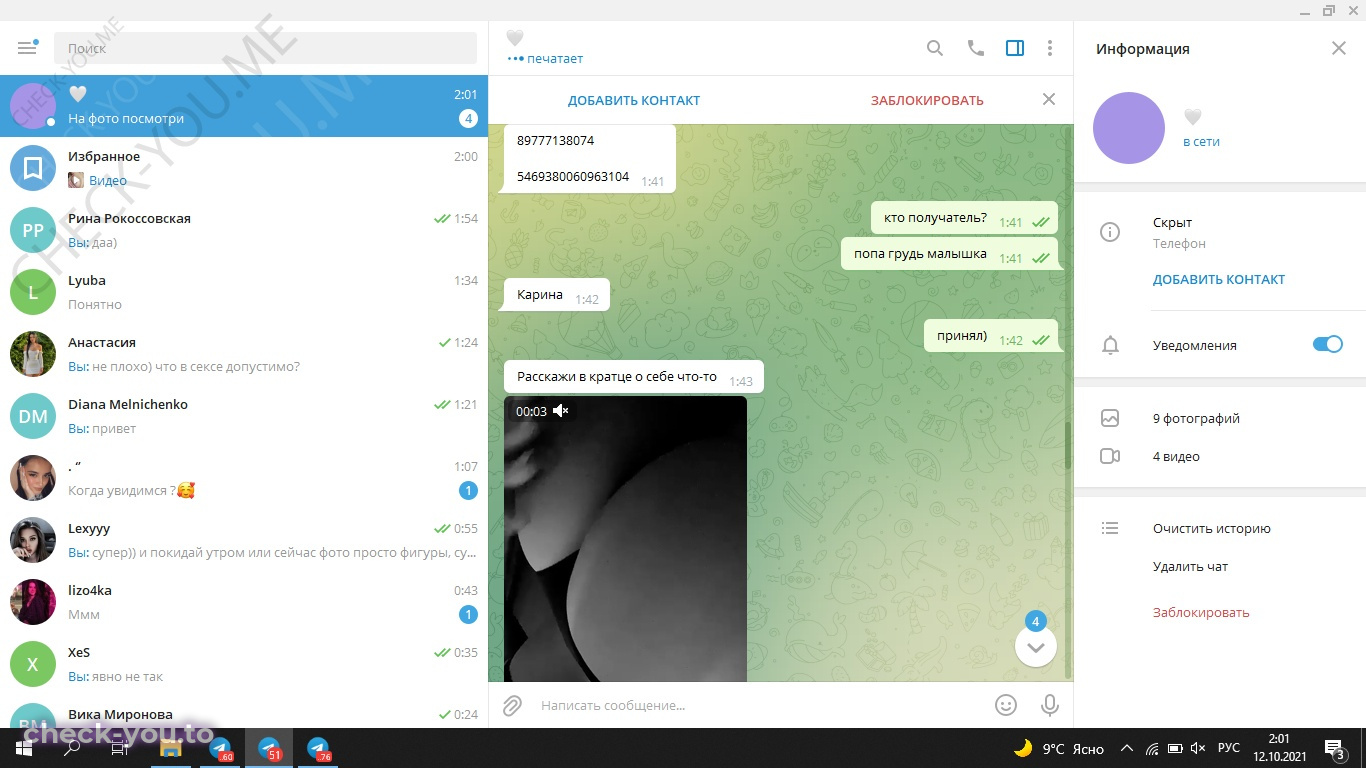Attach a file with the paperclip icon
Image resolution: width=1366 pixels, height=768 pixels.
[x=512, y=705]
